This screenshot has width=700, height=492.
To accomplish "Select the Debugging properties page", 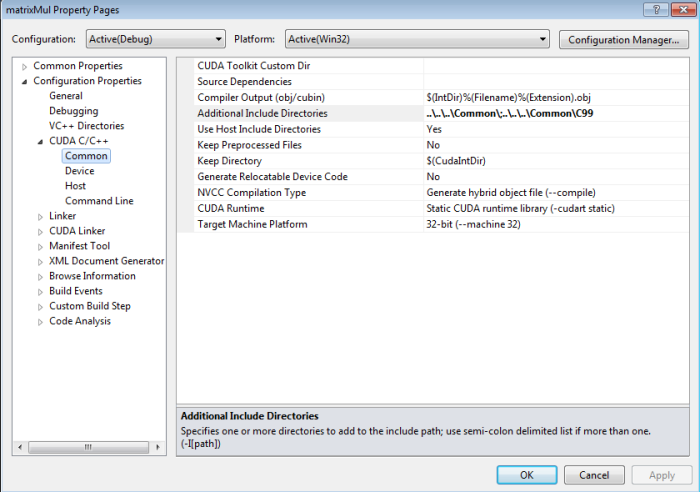I will click(x=73, y=111).
